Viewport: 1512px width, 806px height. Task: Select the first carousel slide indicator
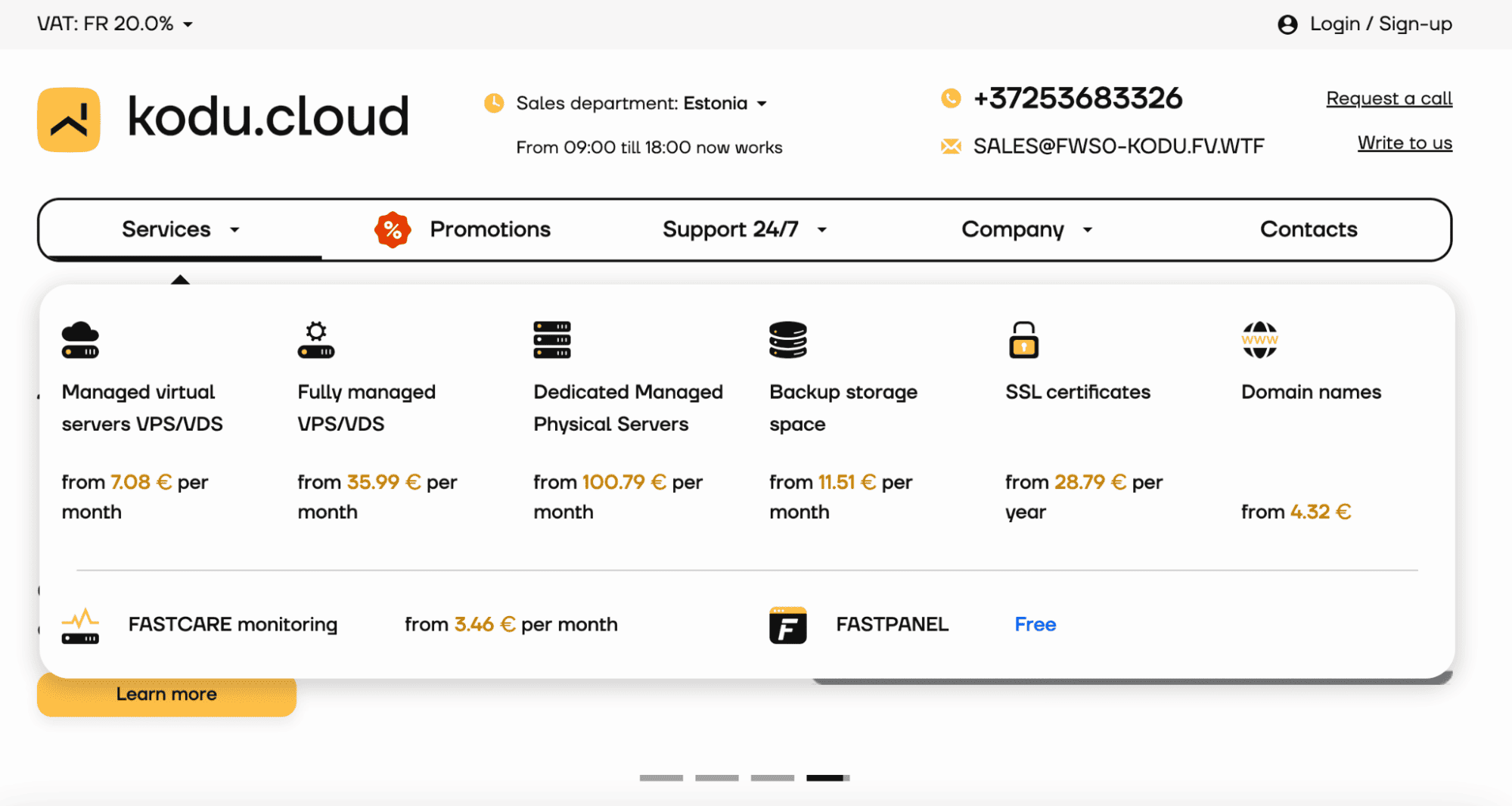pyautogui.click(x=661, y=778)
